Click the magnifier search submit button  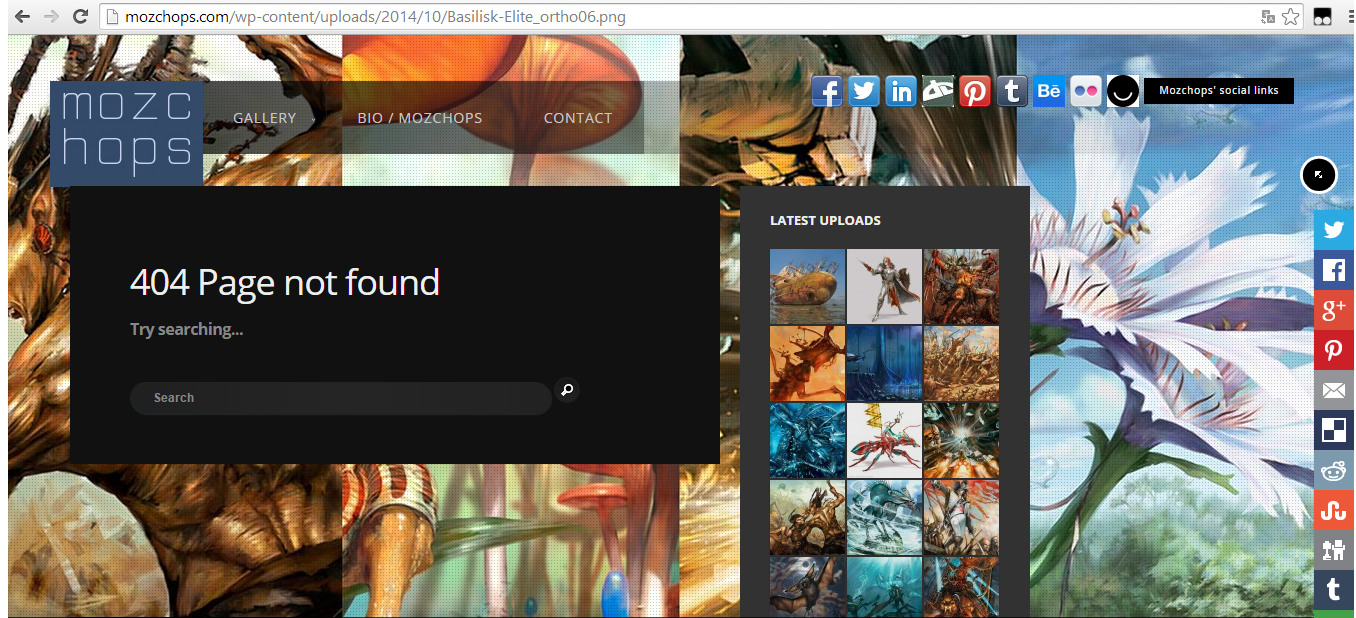(567, 390)
